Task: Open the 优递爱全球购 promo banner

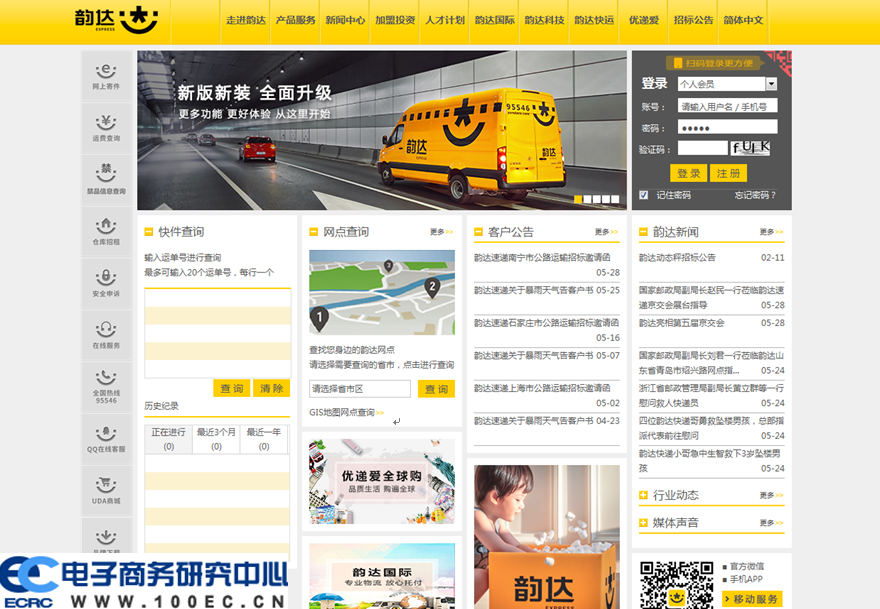Action: (382, 482)
